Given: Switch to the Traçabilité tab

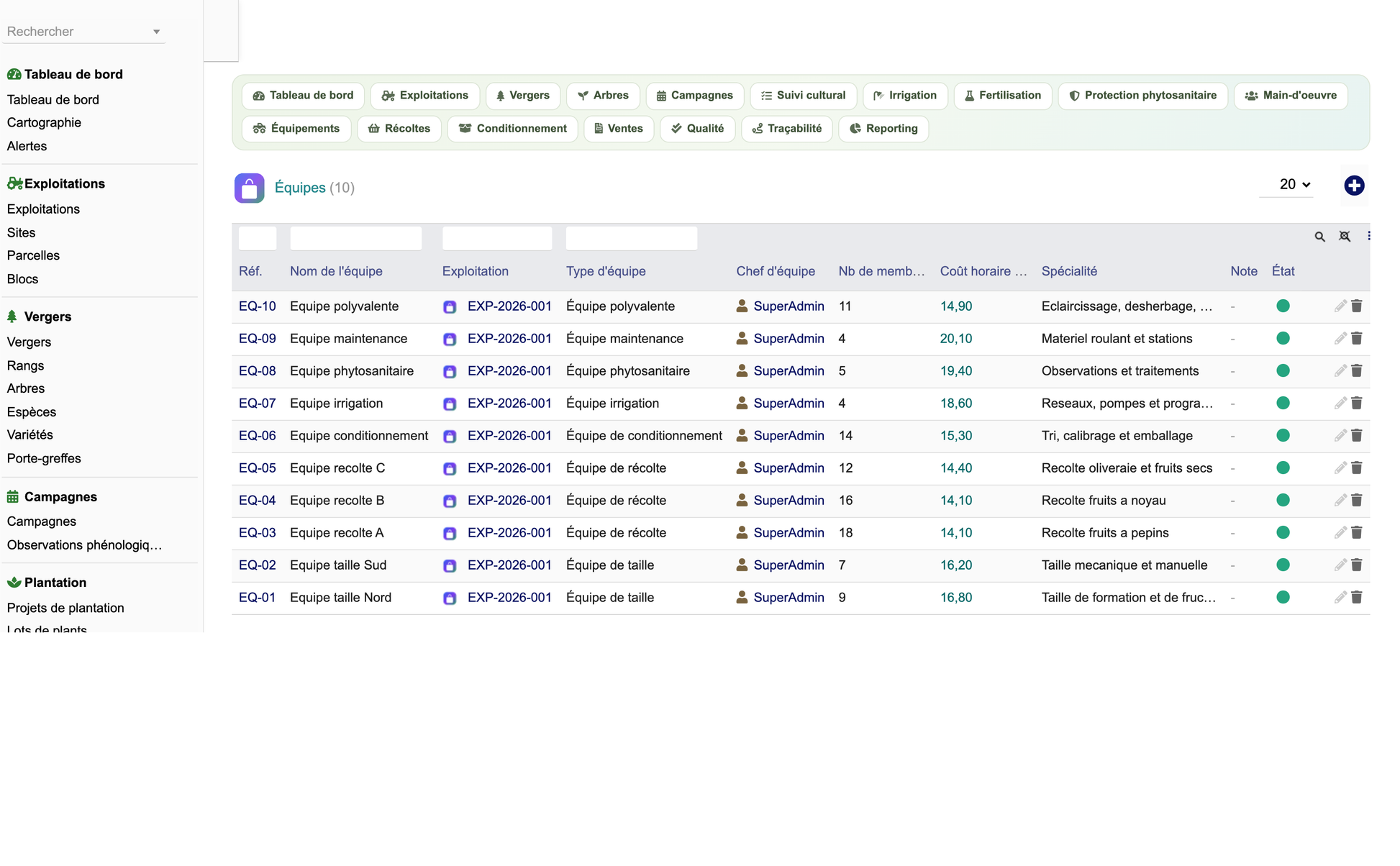Looking at the screenshot, I should point(787,129).
